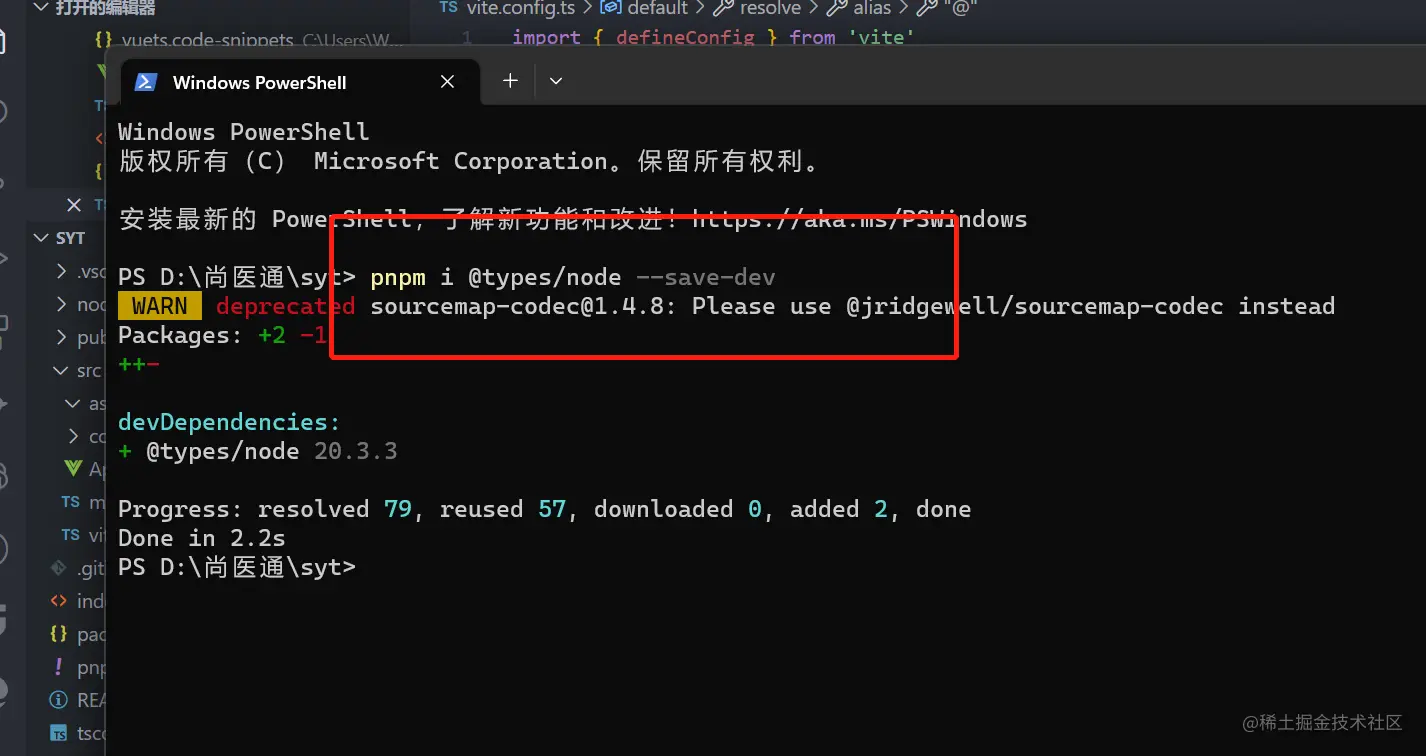The image size is (1426, 756).
Task: Open the tsc TypeScript config file
Action: click(x=91, y=733)
